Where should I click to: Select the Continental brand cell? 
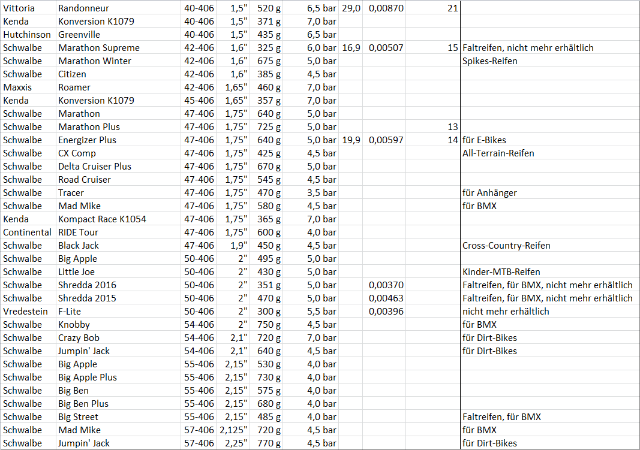pyautogui.click(x=29, y=231)
